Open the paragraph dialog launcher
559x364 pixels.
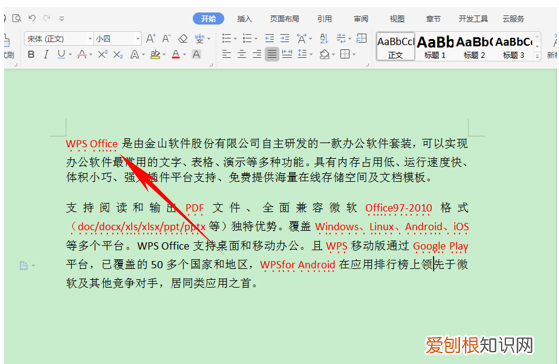tap(367, 65)
